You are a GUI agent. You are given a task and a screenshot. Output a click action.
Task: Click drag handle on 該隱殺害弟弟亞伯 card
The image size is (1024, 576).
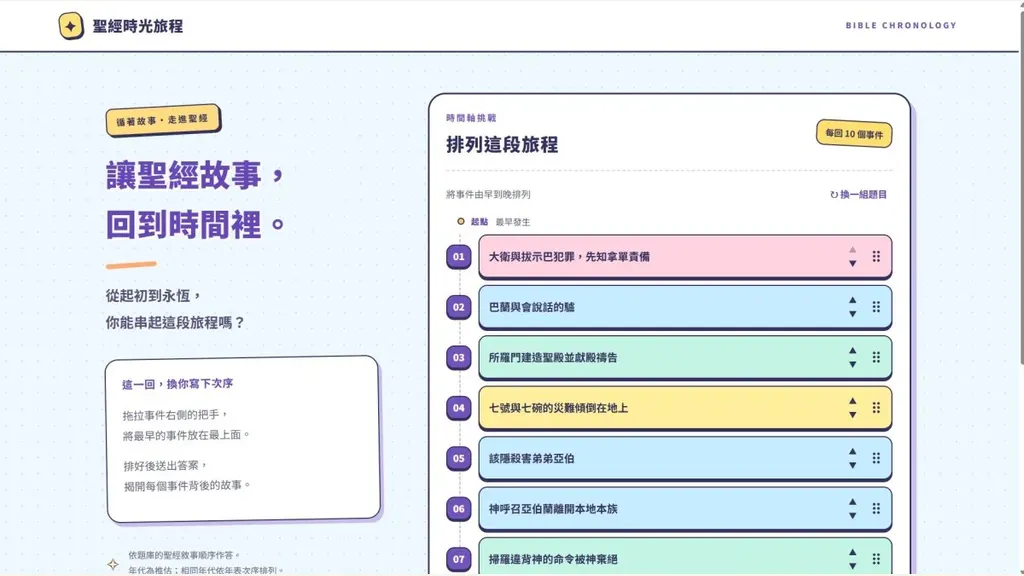click(876, 458)
